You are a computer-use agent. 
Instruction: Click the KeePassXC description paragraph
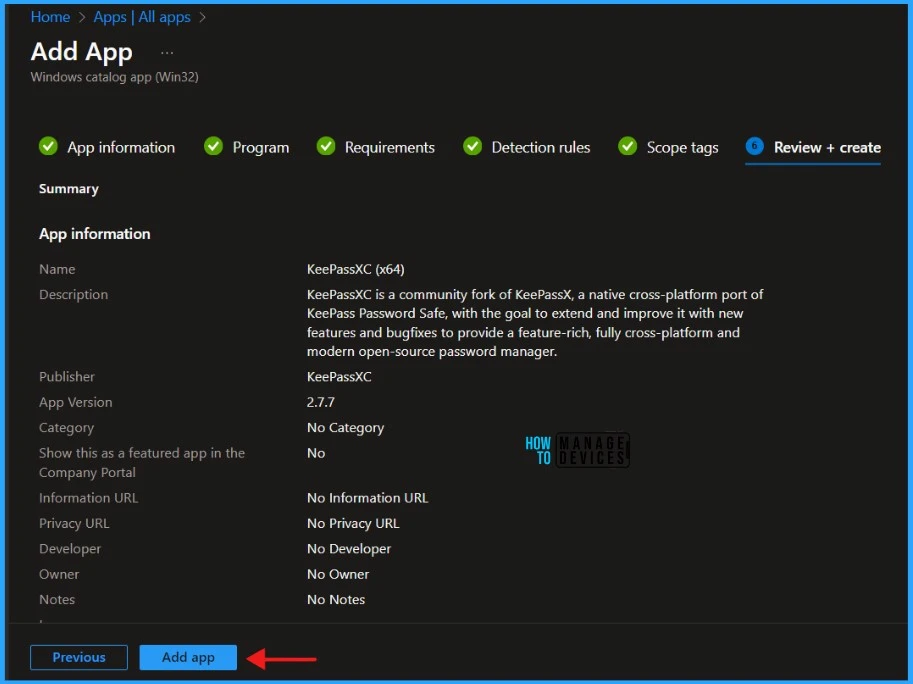535,323
